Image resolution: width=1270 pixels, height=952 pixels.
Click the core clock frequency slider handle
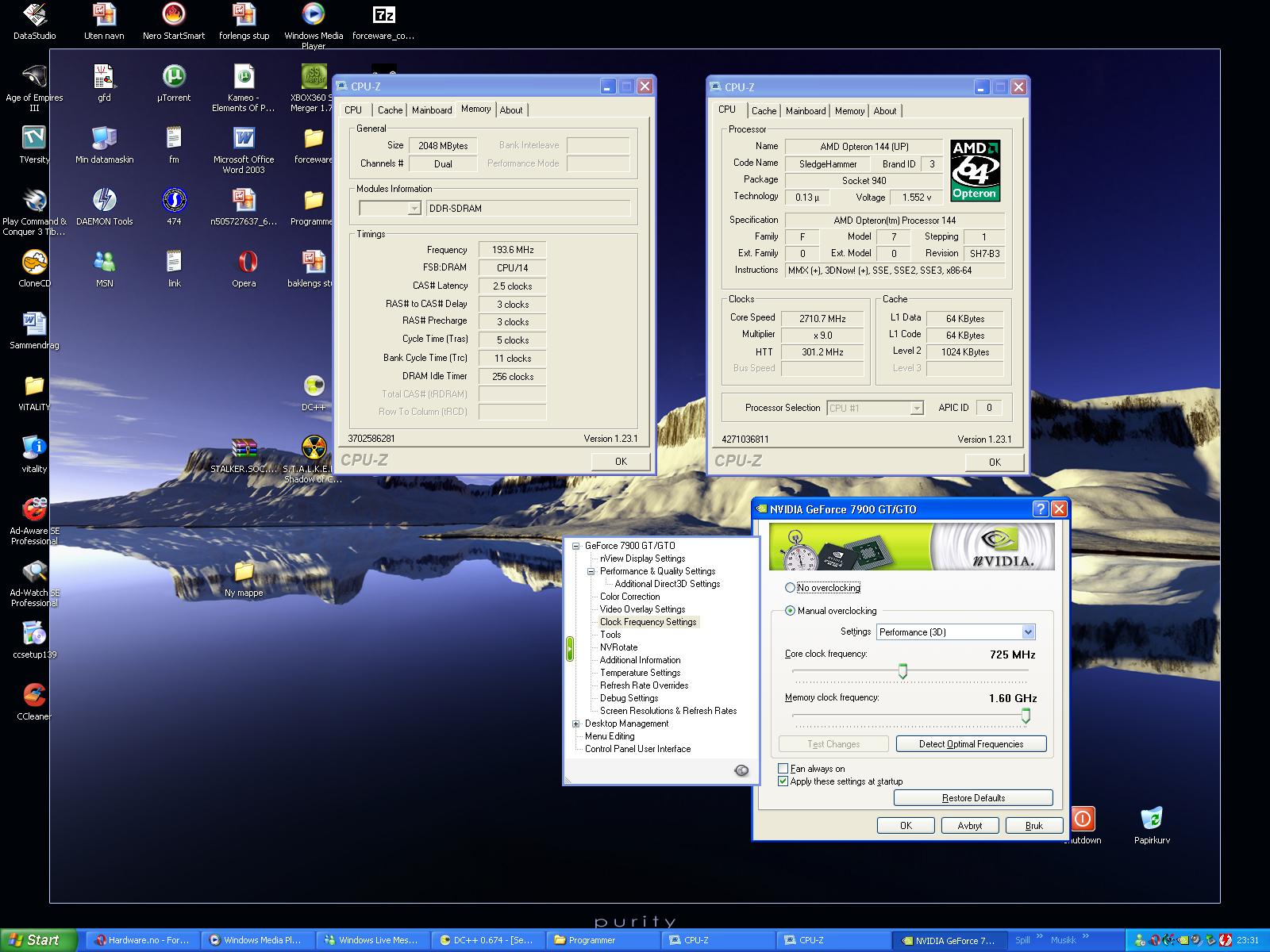(x=902, y=672)
